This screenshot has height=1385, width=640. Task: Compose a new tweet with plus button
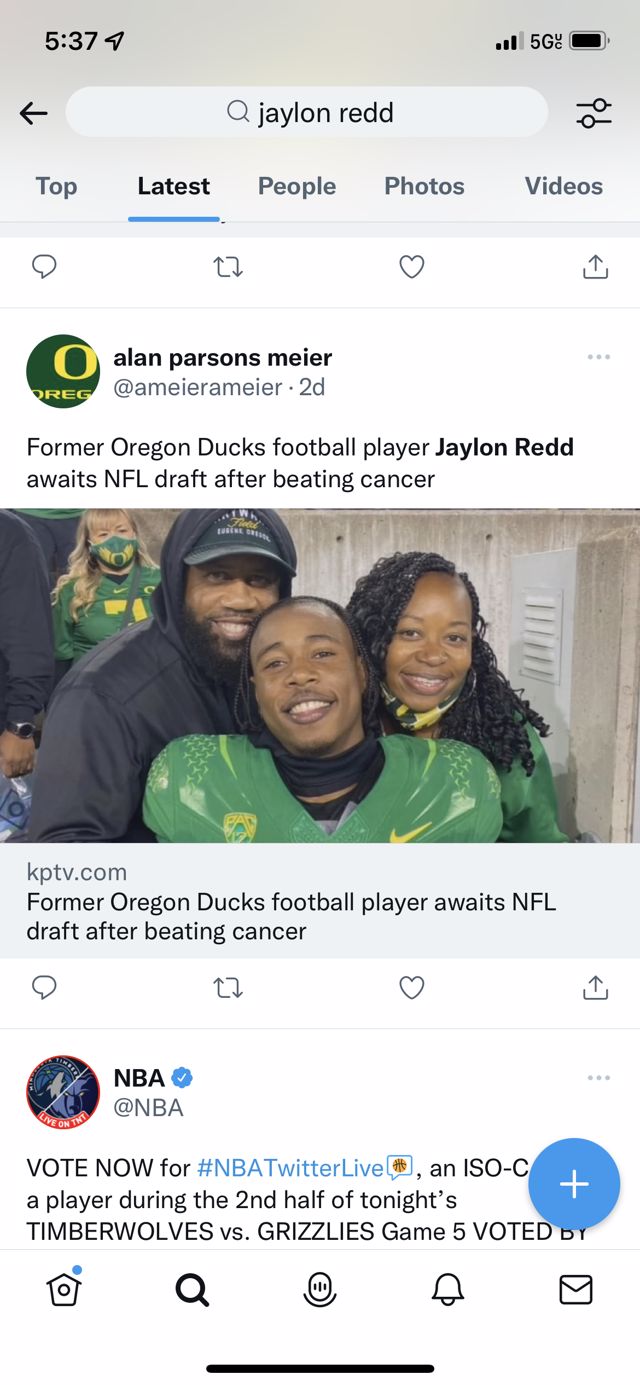click(x=574, y=1184)
